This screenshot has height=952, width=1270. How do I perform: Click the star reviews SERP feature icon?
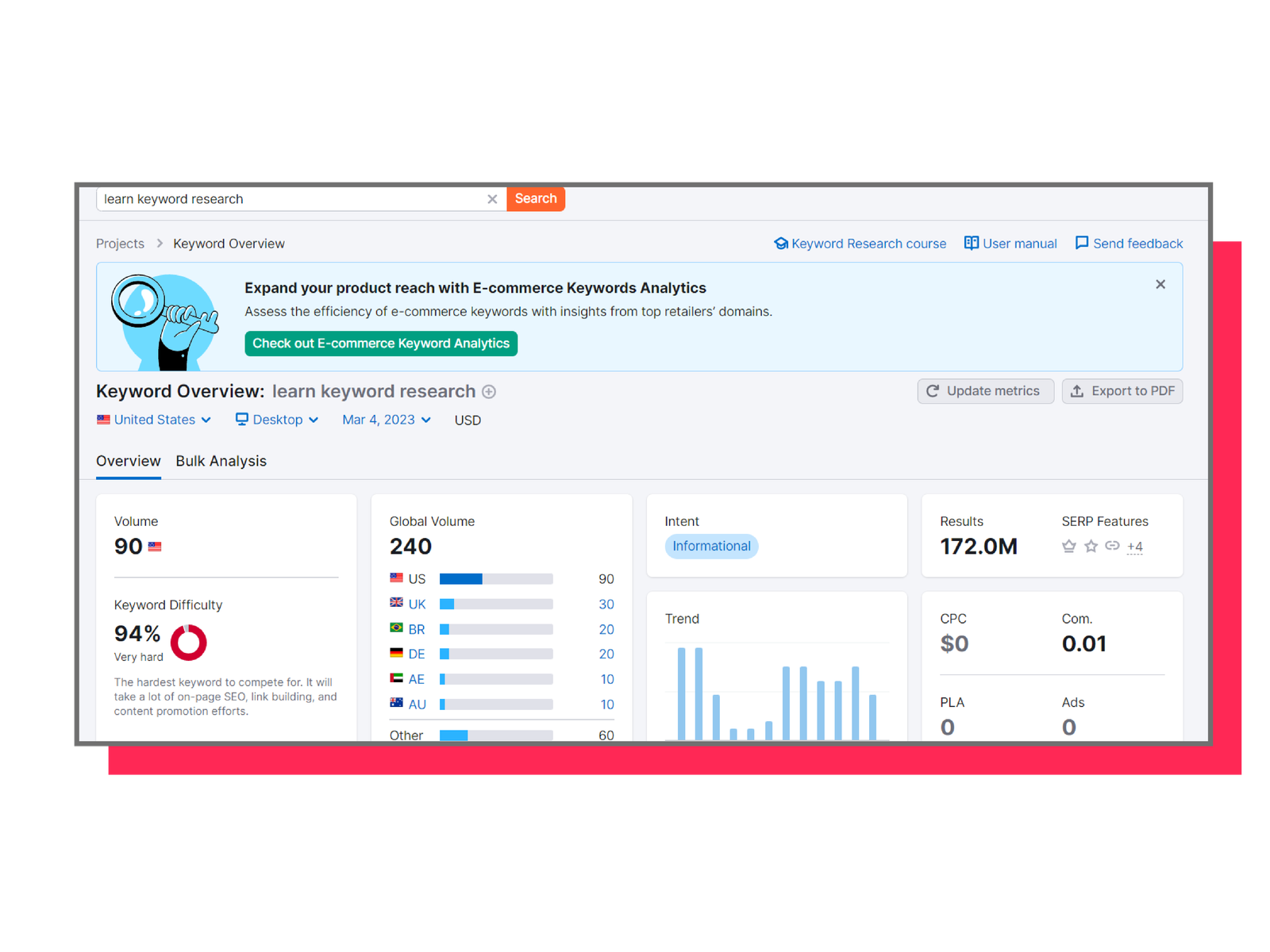(1091, 546)
